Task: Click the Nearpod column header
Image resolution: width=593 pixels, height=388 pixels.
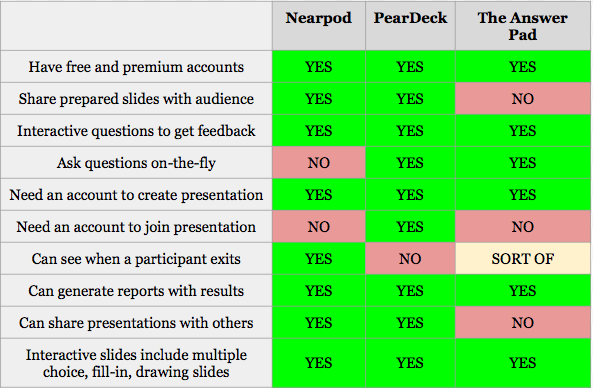Action: click(318, 26)
